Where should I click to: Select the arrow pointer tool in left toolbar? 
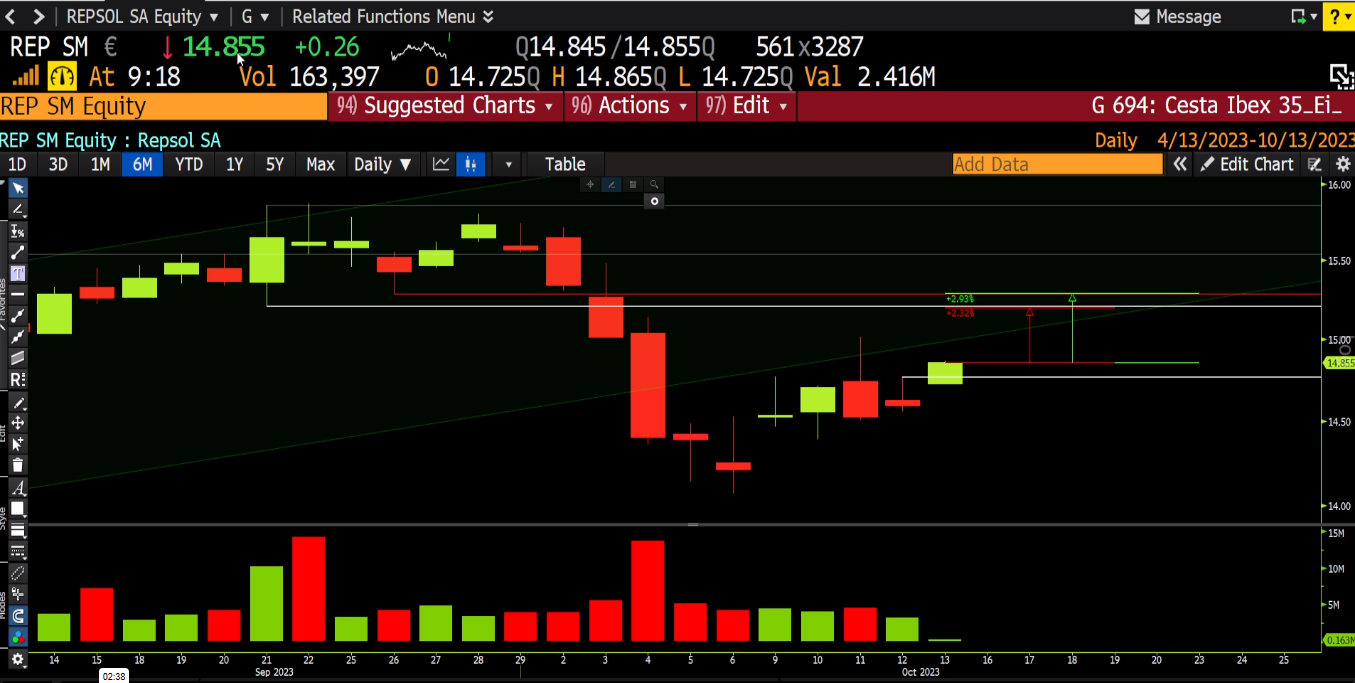click(x=18, y=188)
